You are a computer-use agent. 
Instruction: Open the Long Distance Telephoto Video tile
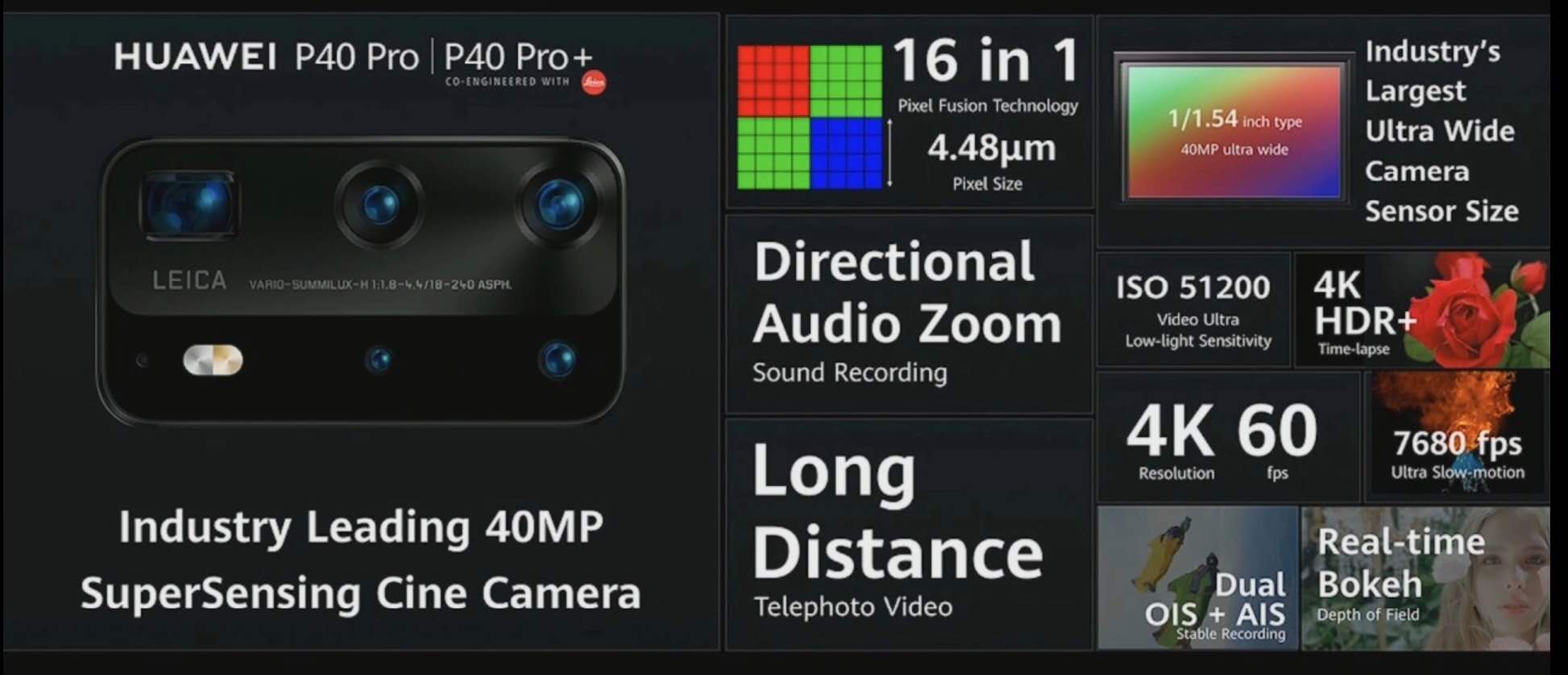pos(909,534)
